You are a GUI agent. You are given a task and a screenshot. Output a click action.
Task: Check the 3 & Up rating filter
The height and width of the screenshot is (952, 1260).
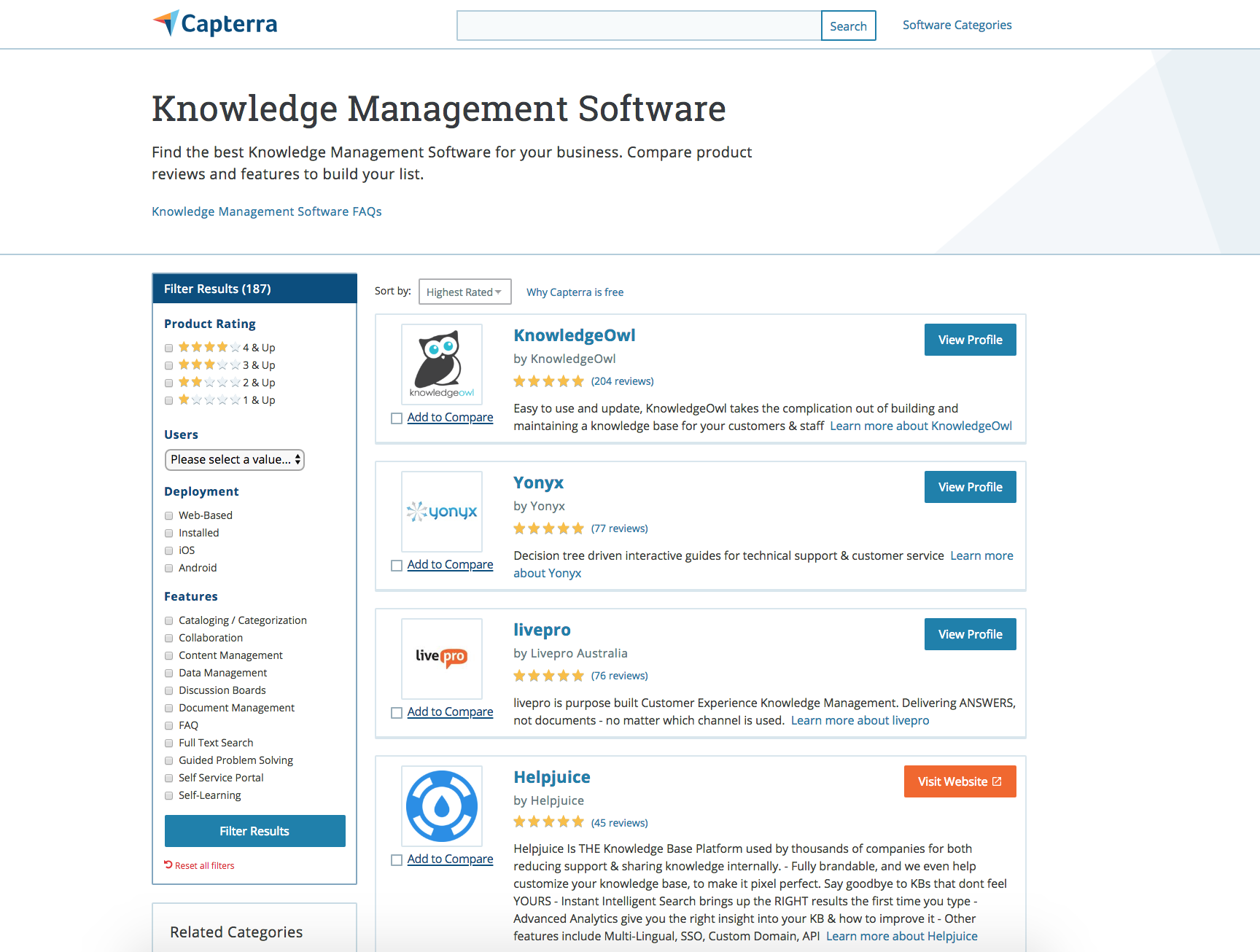pyautogui.click(x=169, y=365)
